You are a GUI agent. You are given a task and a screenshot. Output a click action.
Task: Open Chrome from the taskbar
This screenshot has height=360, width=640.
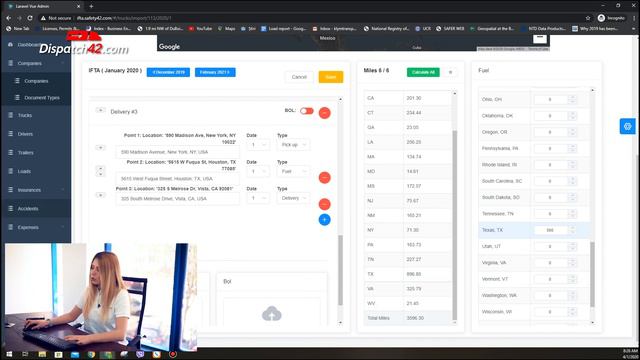pyautogui.click(x=91, y=354)
